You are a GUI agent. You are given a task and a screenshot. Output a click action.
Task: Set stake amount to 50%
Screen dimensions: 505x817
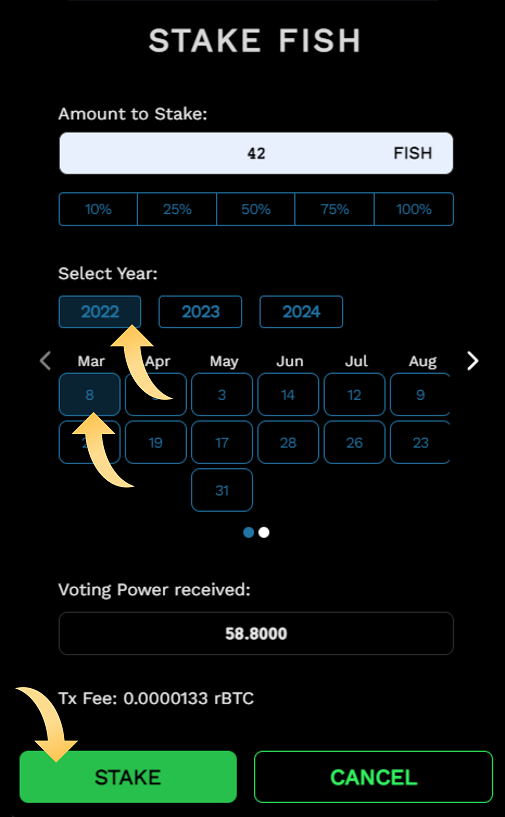point(255,209)
